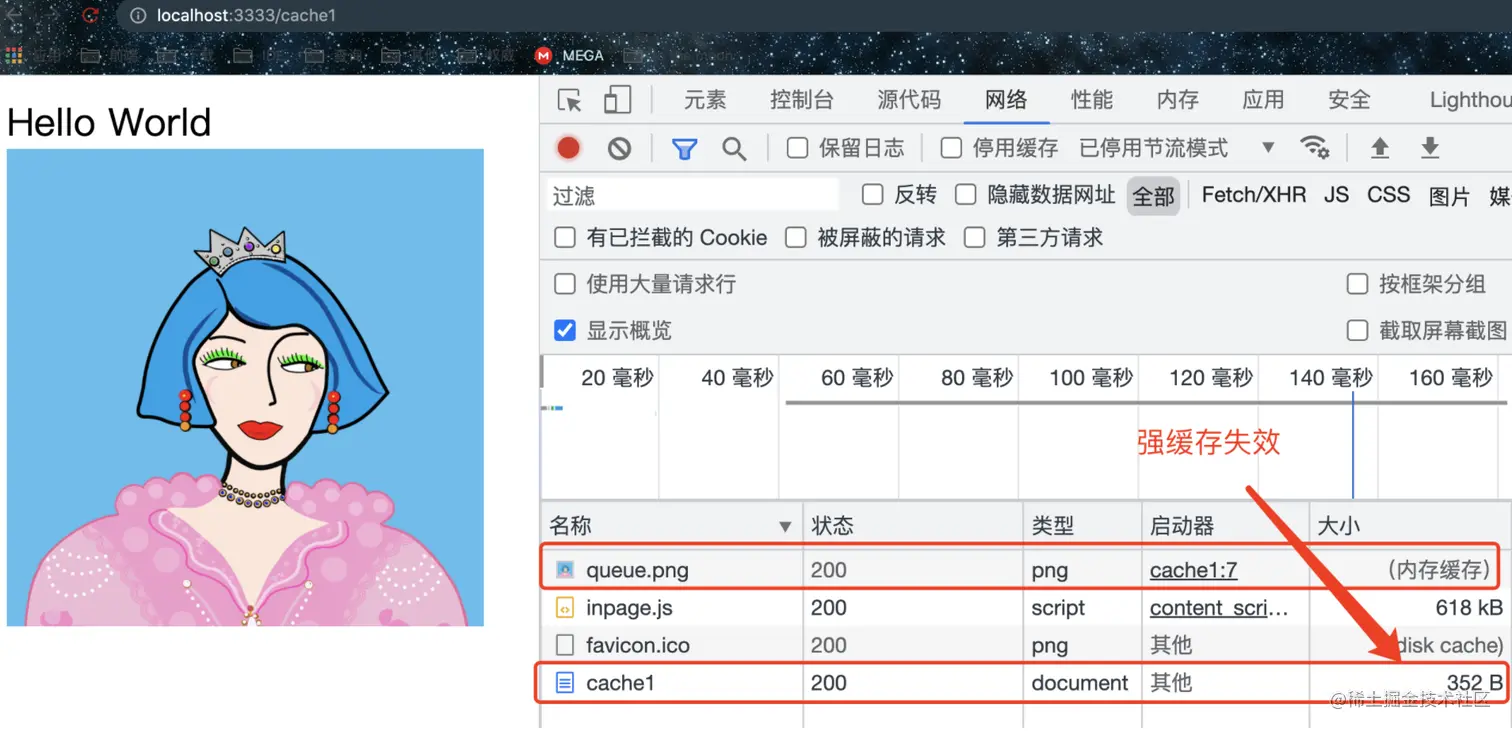
Task: Click the queen image on the page
Action: click(x=245, y=388)
